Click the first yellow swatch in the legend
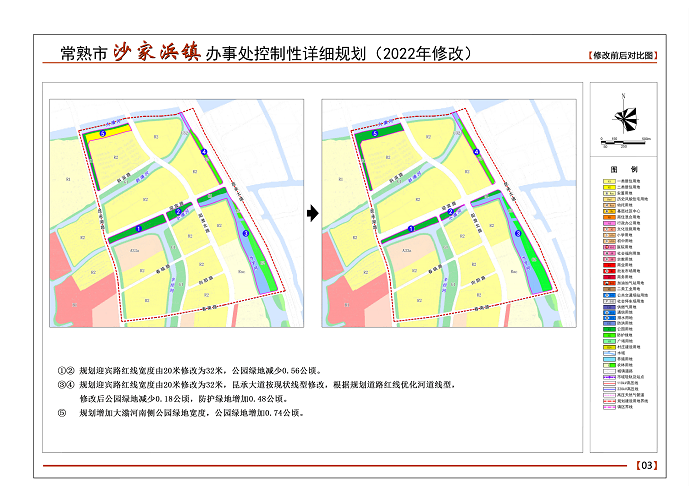The height and width of the screenshot is (494, 700). point(609,180)
